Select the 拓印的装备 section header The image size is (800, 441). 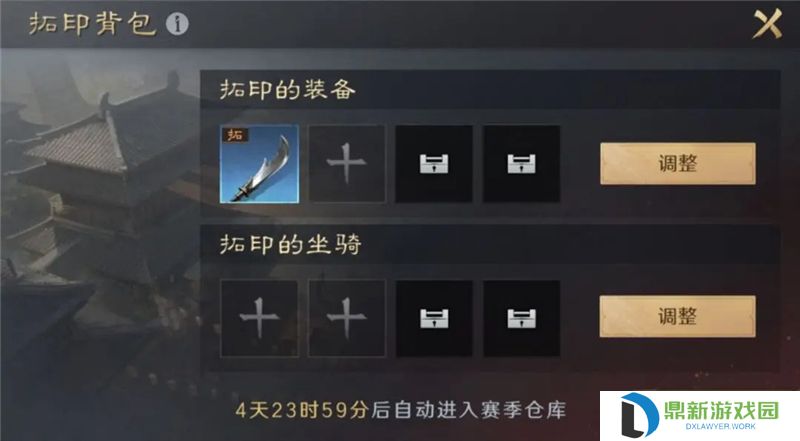point(287,89)
